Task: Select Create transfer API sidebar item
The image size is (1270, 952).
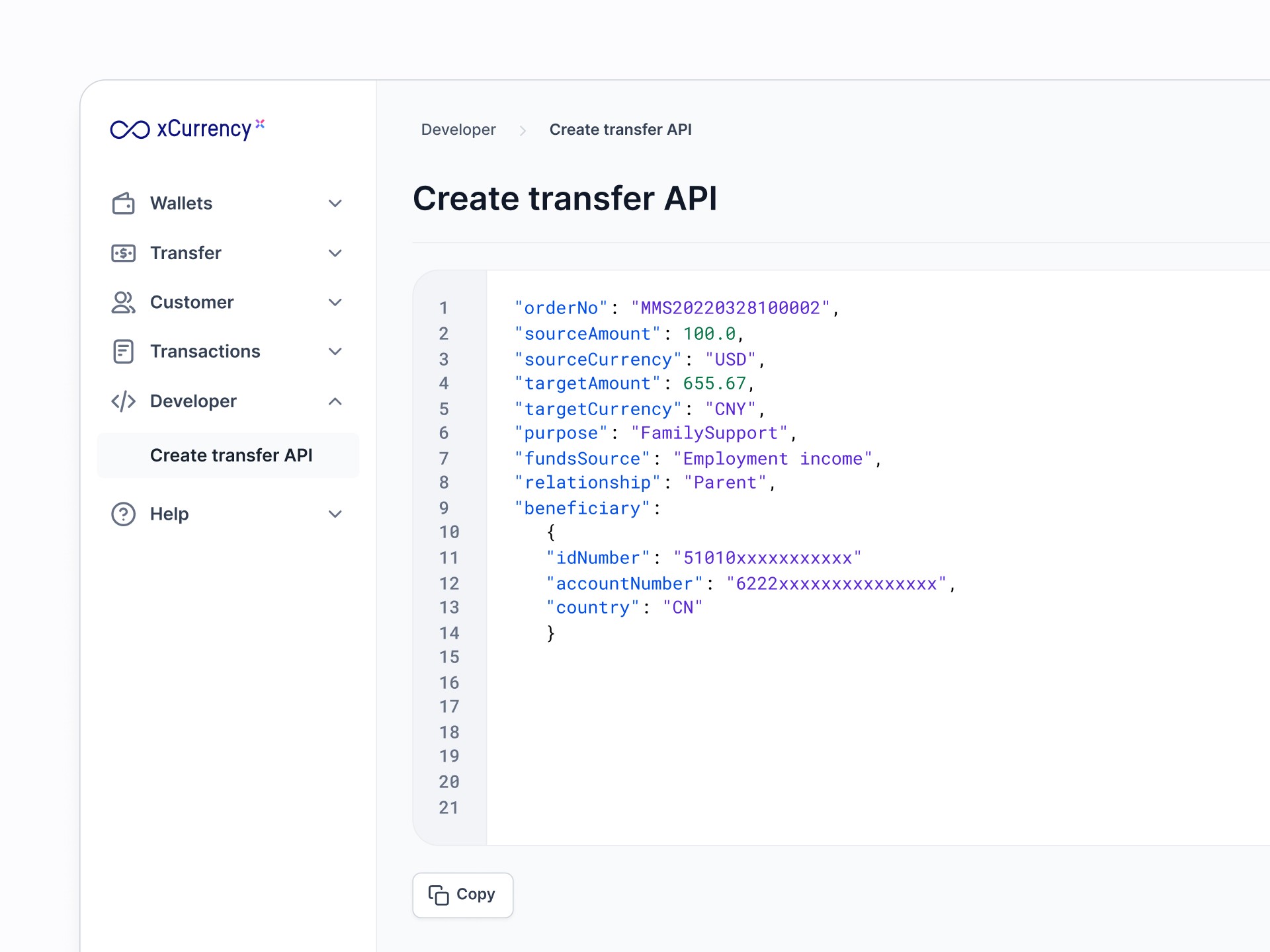Action: 231,456
